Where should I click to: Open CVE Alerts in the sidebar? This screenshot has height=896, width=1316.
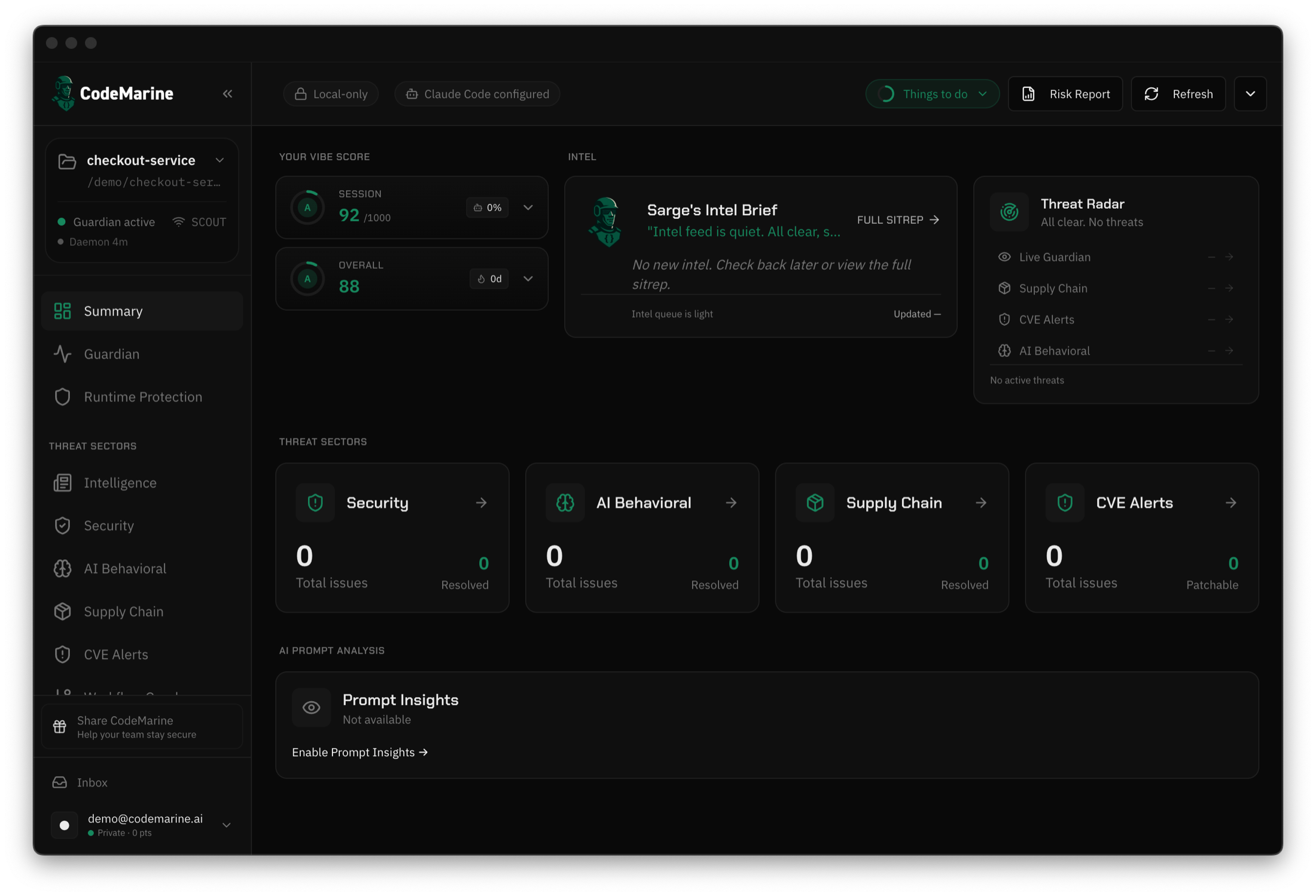(x=142, y=655)
